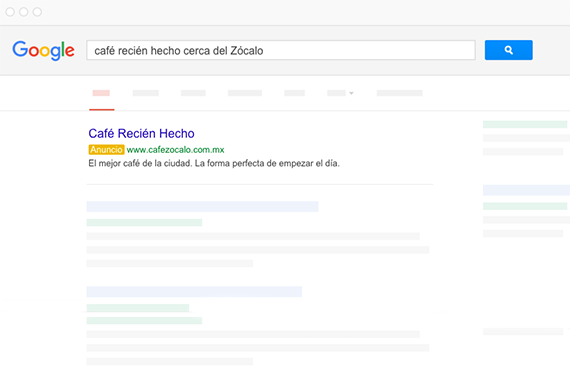Click the first window control circle
570x379 pixels.
click(x=10, y=12)
